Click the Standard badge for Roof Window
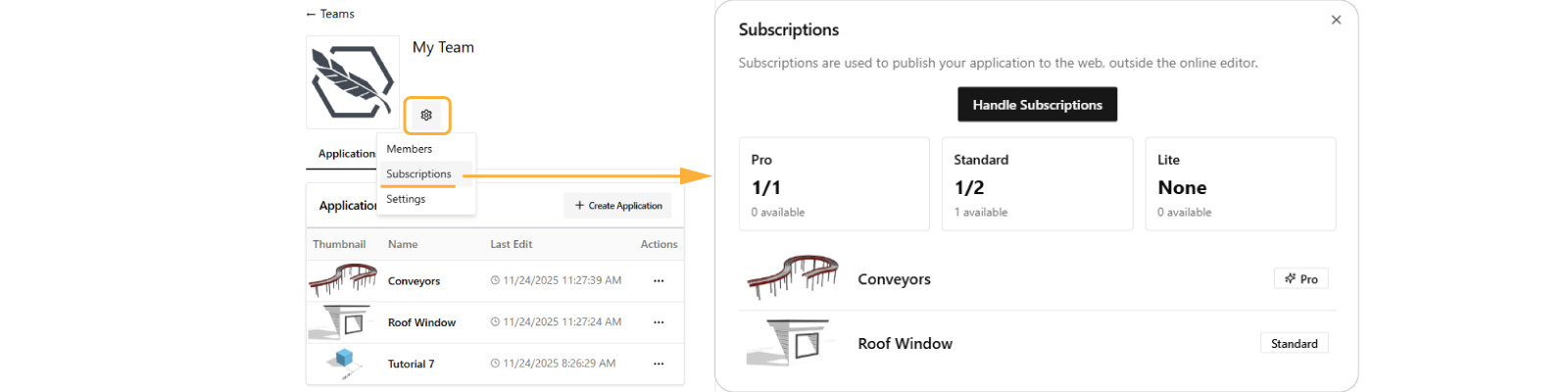Viewport: 1568px width, 392px height. pyautogui.click(x=1294, y=344)
